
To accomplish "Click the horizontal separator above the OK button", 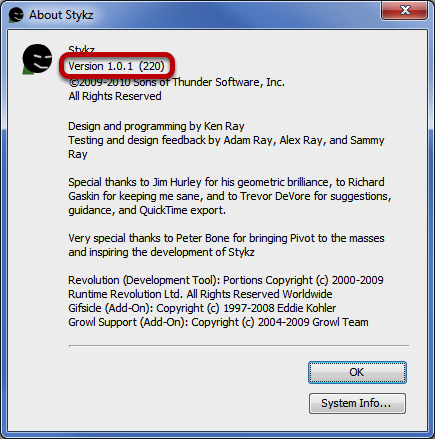I will 239,346.
